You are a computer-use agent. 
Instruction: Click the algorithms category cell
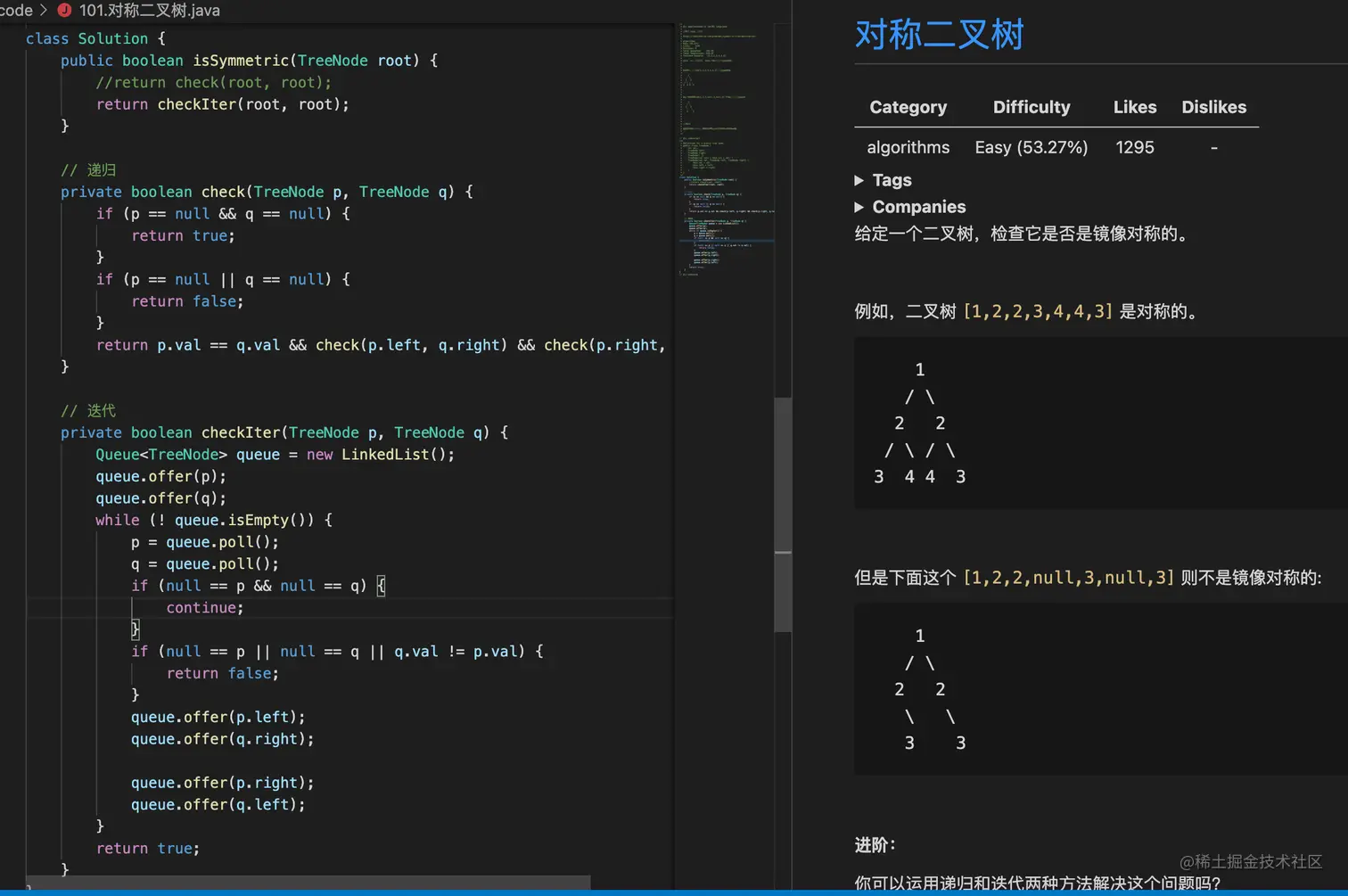click(908, 147)
